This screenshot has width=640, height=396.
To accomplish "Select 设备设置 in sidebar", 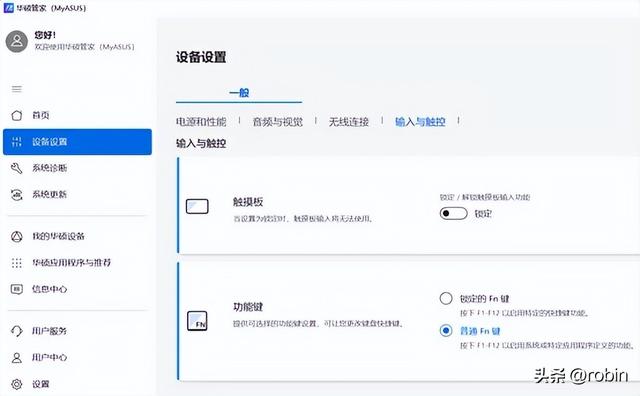I will [x=77, y=142].
